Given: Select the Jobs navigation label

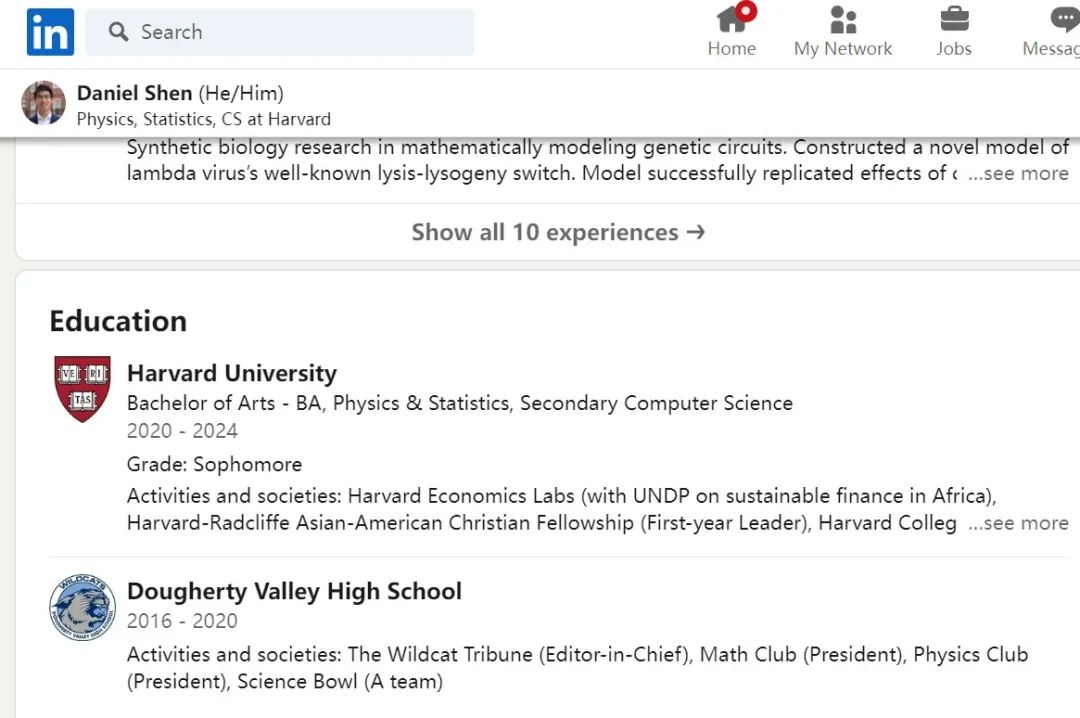Looking at the screenshot, I should (x=954, y=49).
